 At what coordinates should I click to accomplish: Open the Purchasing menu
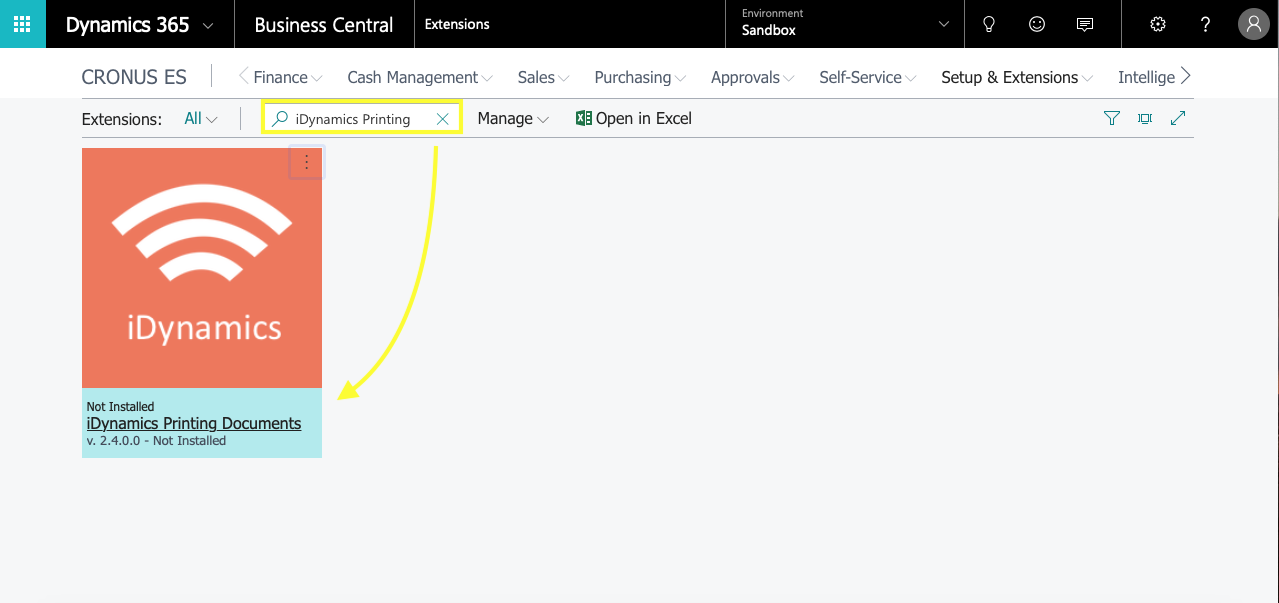pos(640,77)
